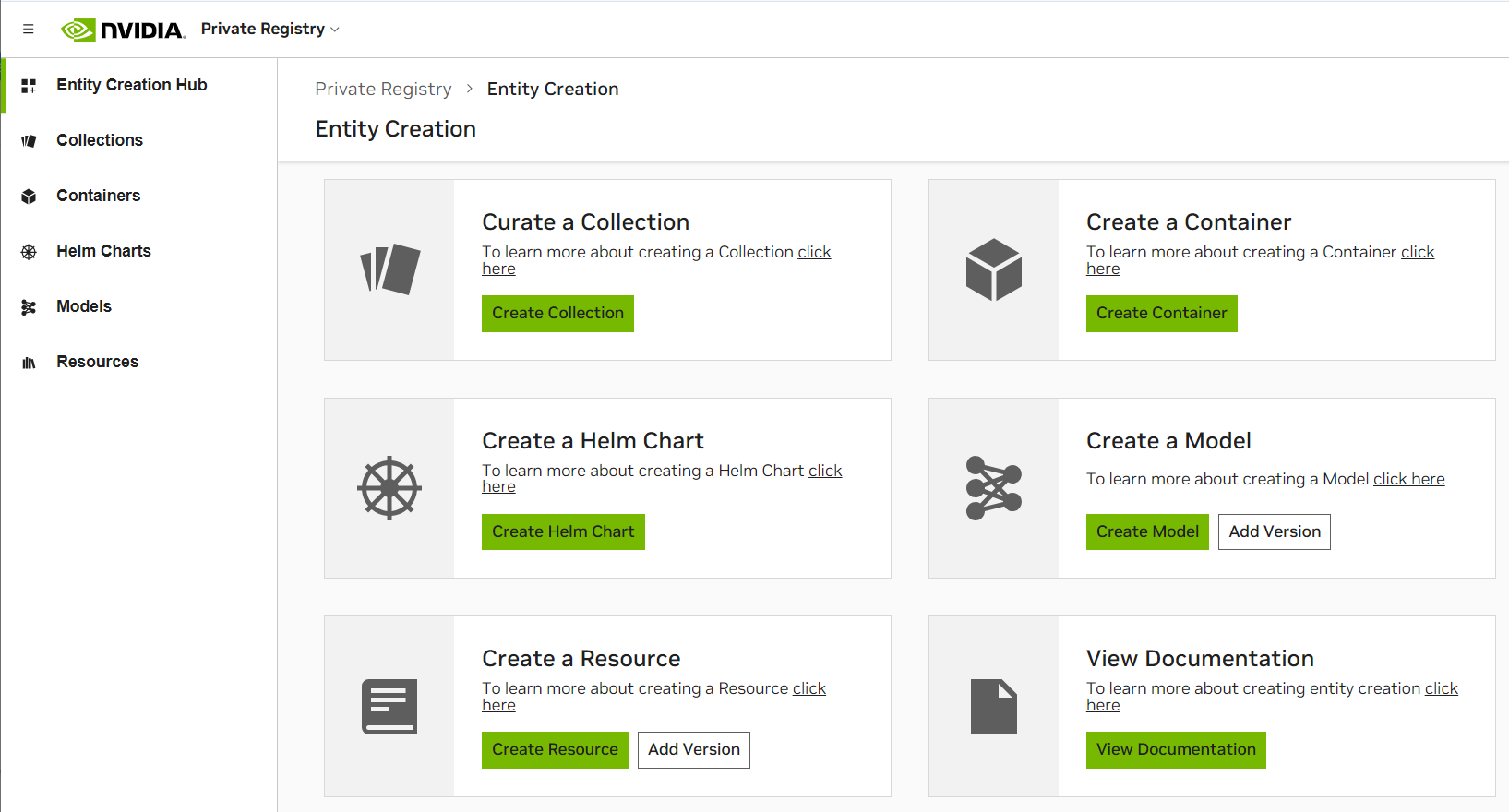Click the 'View Documentation' card heading
Viewport: 1509px width, 812px height.
(x=1200, y=659)
